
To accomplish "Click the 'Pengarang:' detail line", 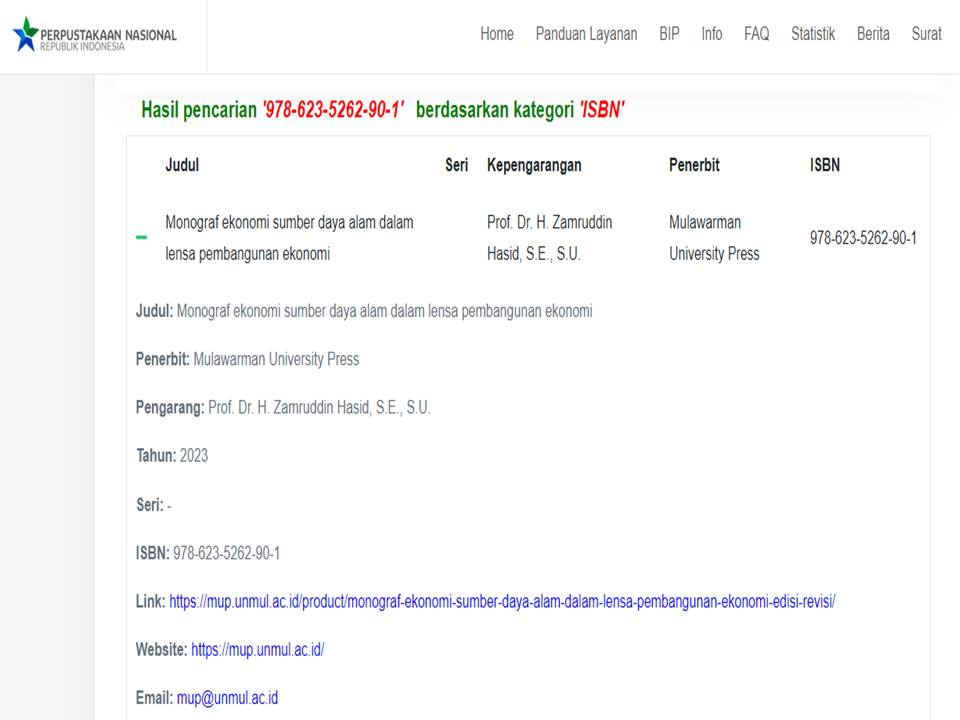I will point(283,407).
